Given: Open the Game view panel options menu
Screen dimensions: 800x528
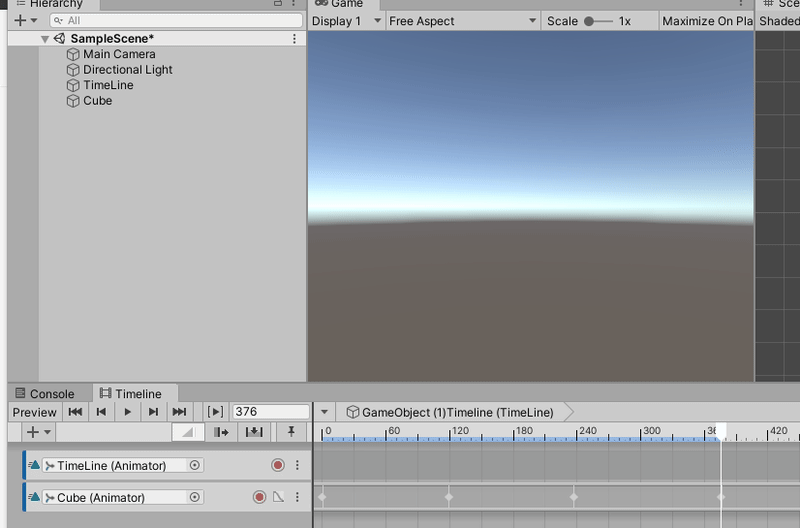Looking at the screenshot, I should click(x=741, y=4).
